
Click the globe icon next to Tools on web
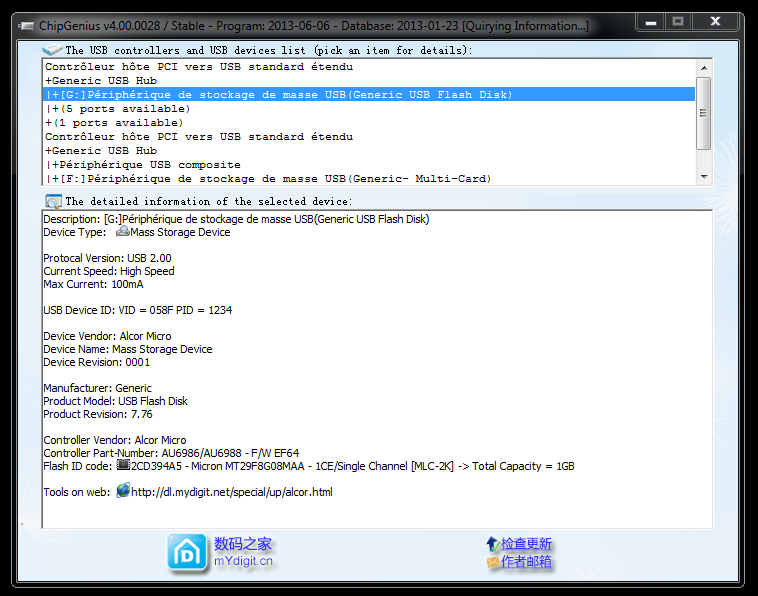[x=123, y=491]
